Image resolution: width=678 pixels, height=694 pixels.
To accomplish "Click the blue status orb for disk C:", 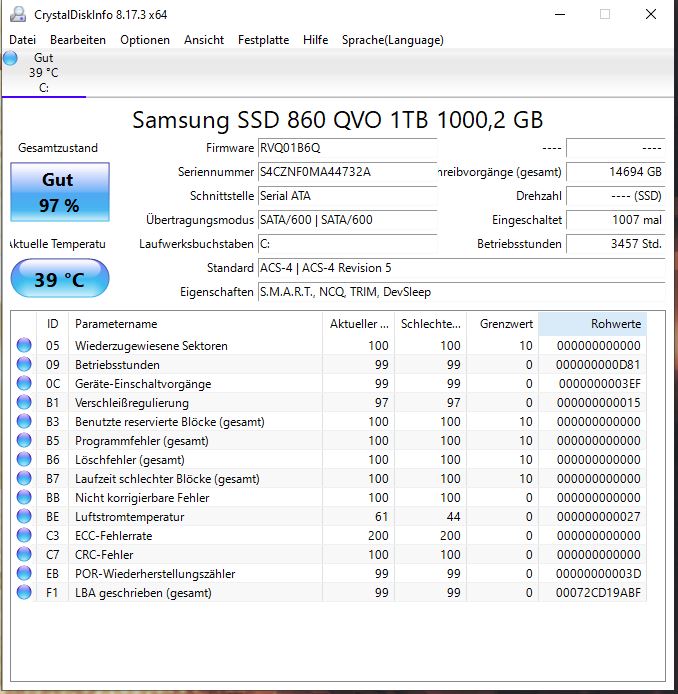I will pyautogui.click(x=10, y=59).
